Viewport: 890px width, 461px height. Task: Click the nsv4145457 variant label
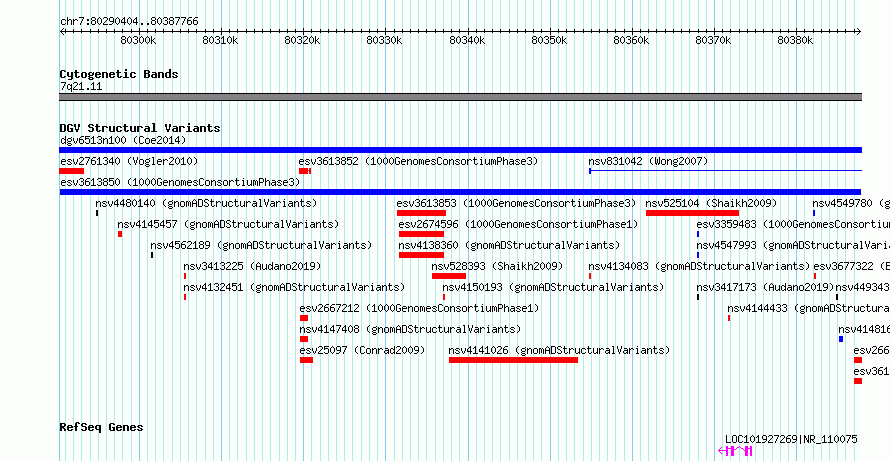click(228, 224)
